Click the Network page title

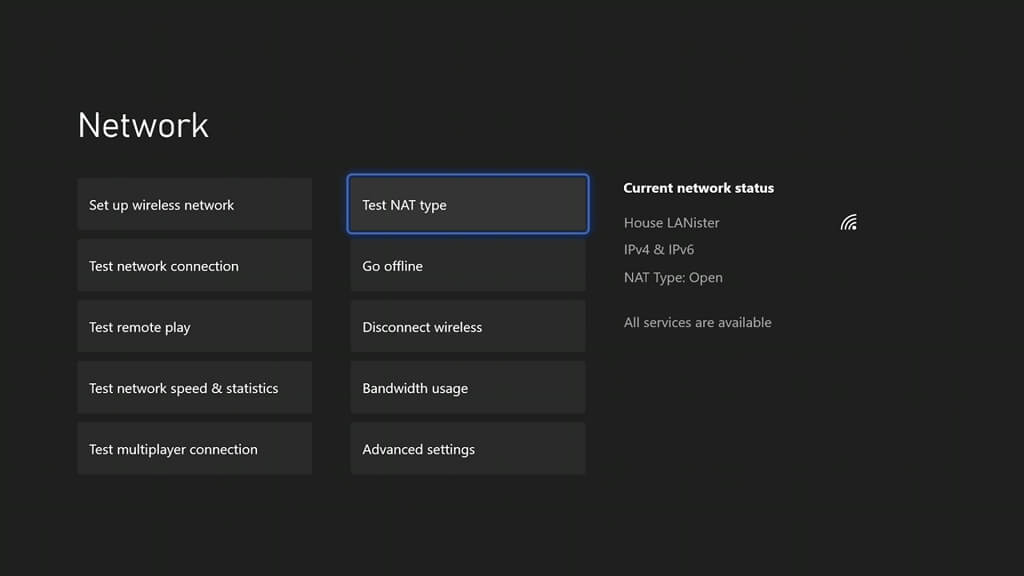pos(142,124)
